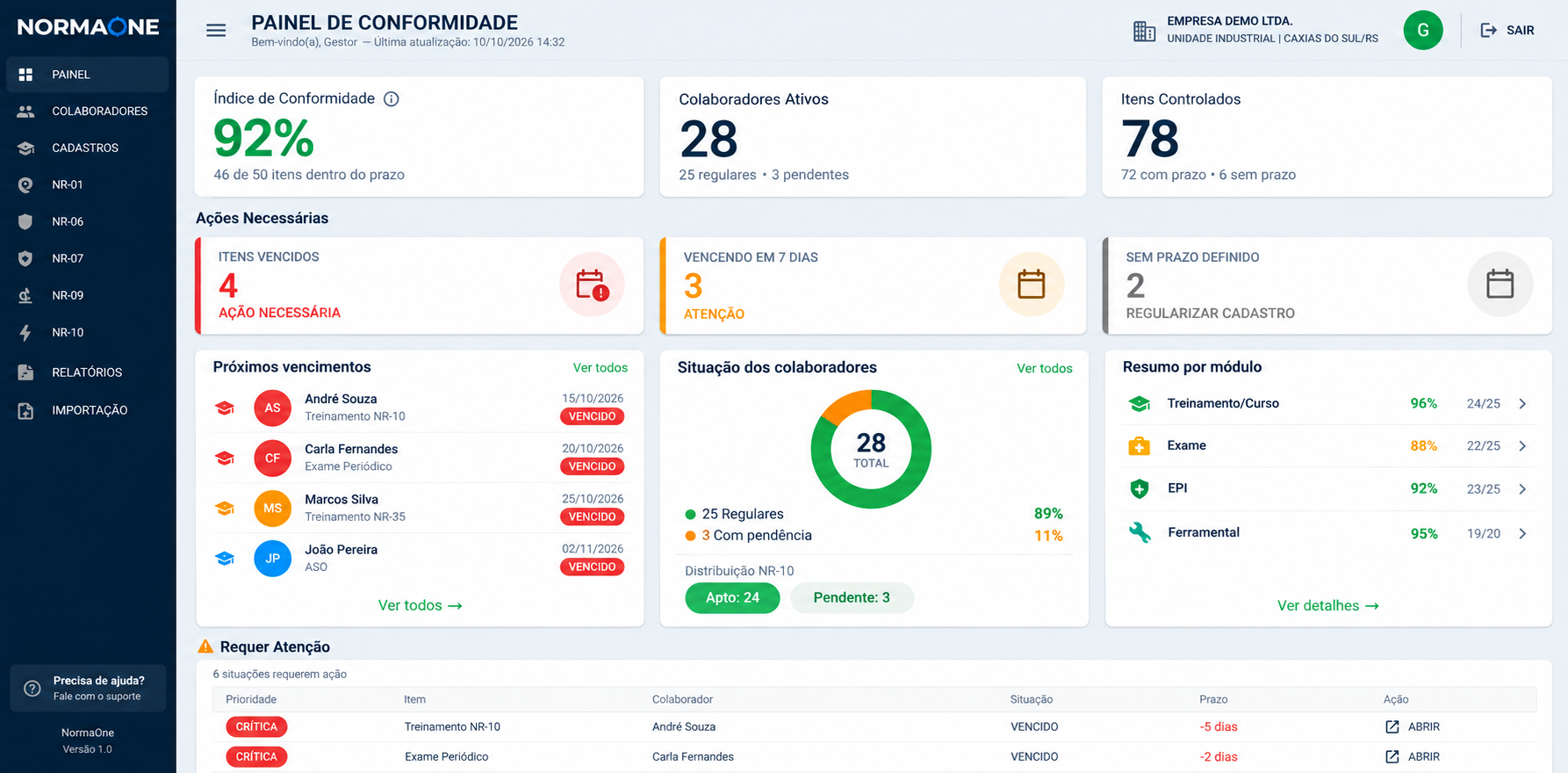
Task: Click the medical kit icon for Exame
Action: [x=1139, y=446]
